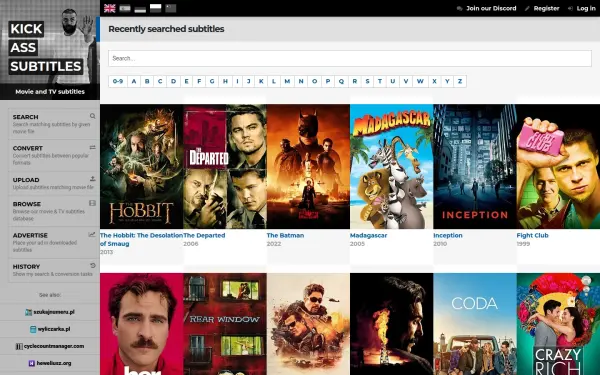This screenshot has width=600, height=375.
Task: Open the HISTORY menu item
Action: click(x=54, y=270)
